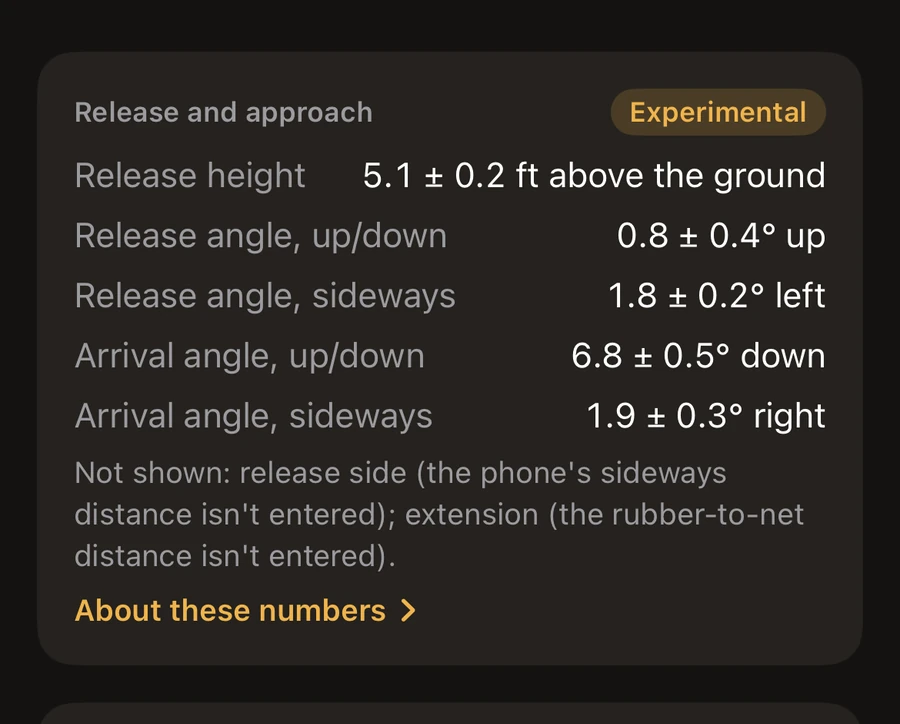
Task: Select the 0.8 ± 0.4° up value
Action: click(x=721, y=235)
